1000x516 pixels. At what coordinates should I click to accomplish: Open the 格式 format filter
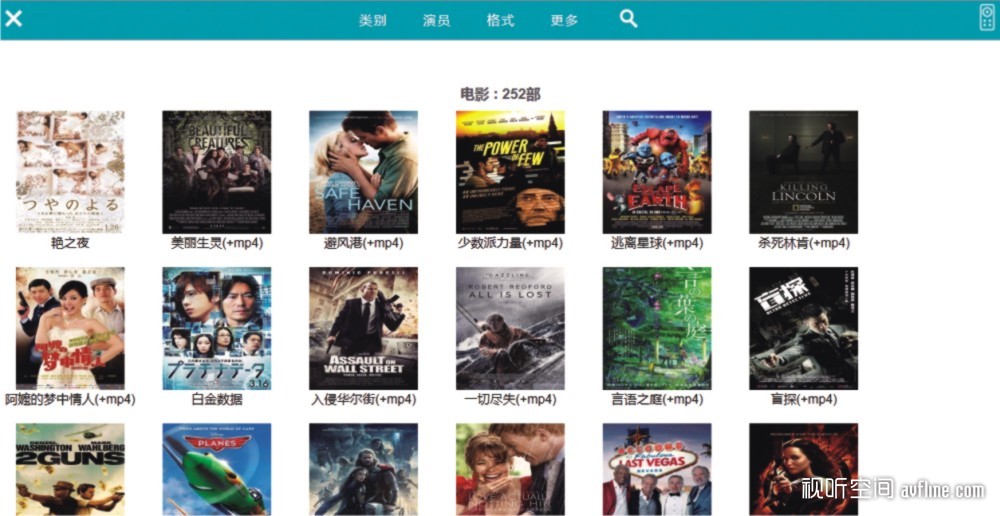point(500,20)
